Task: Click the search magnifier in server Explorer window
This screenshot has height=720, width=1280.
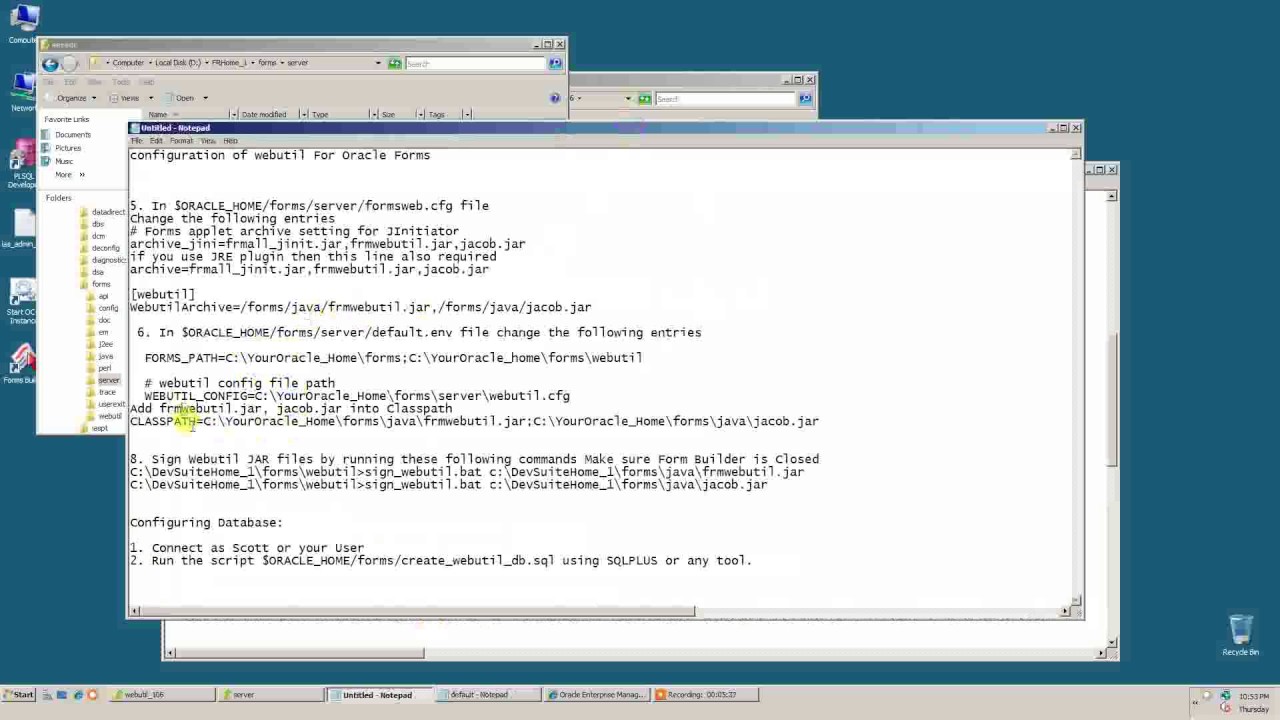Action: coord(555,63)
